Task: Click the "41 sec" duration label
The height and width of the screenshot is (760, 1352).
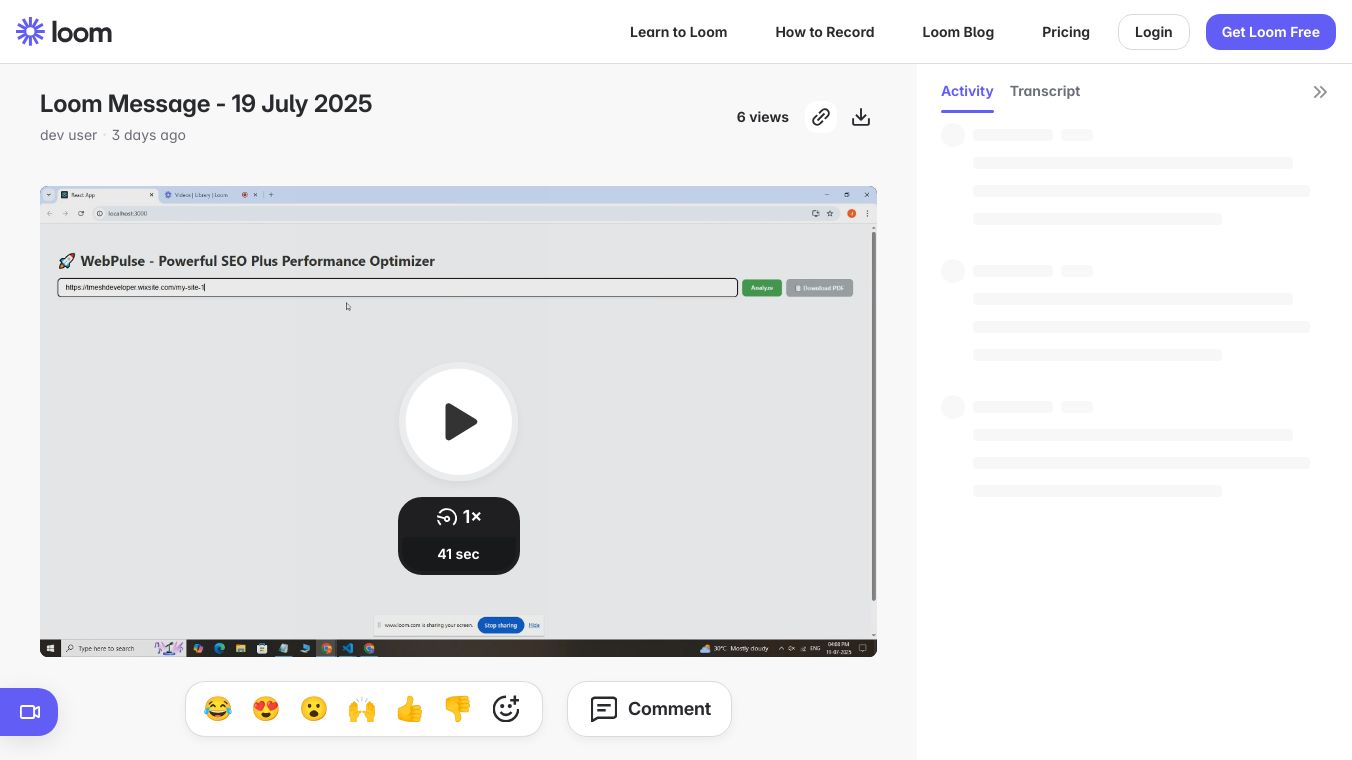Action: coord(459,554)
